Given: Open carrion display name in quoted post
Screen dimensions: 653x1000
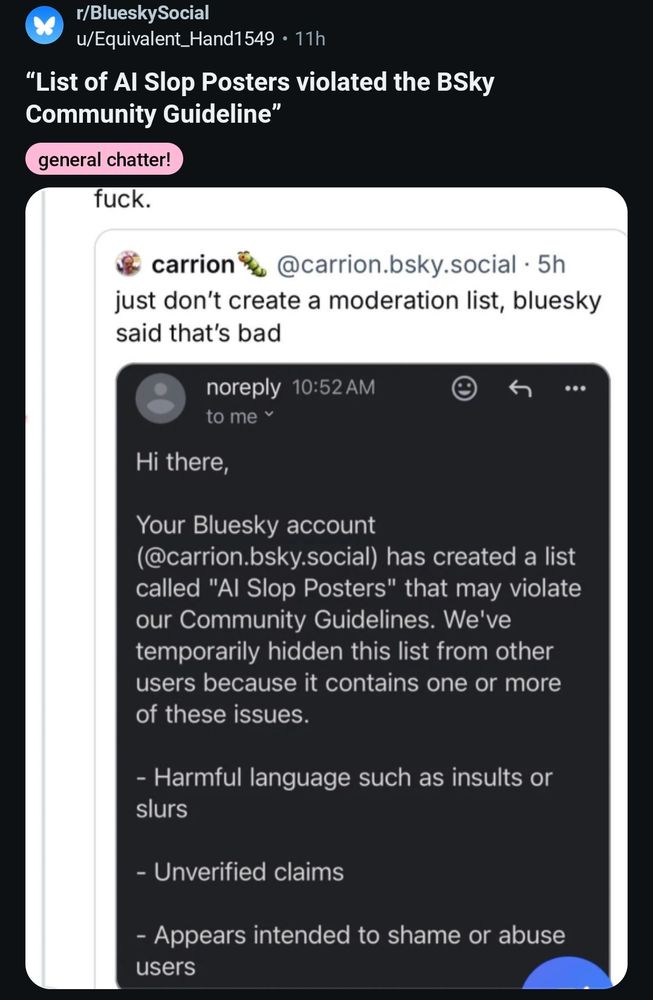Looking at the screenshot, I should (192, 265).
